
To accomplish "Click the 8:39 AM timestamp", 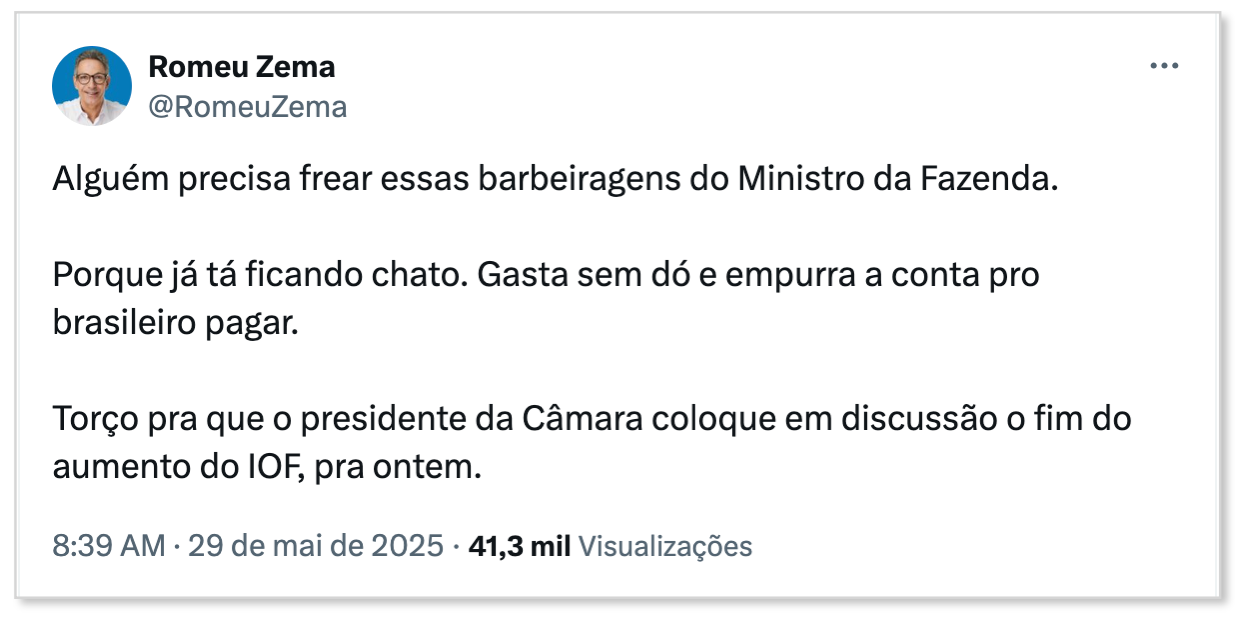I will click(x=108, y=546).
